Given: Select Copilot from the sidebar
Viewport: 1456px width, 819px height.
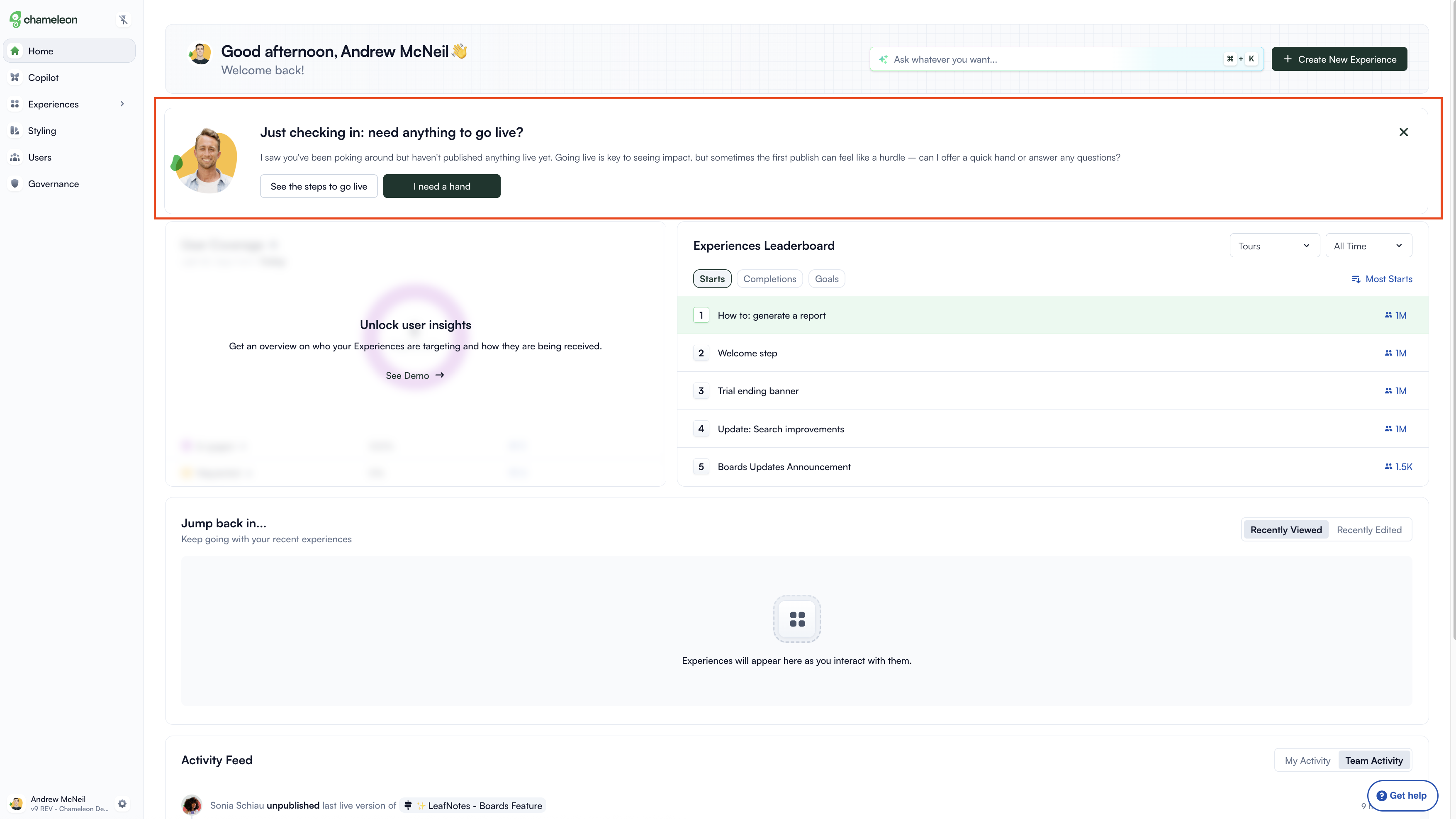Looking at the screenshot, I should (44, 78).
